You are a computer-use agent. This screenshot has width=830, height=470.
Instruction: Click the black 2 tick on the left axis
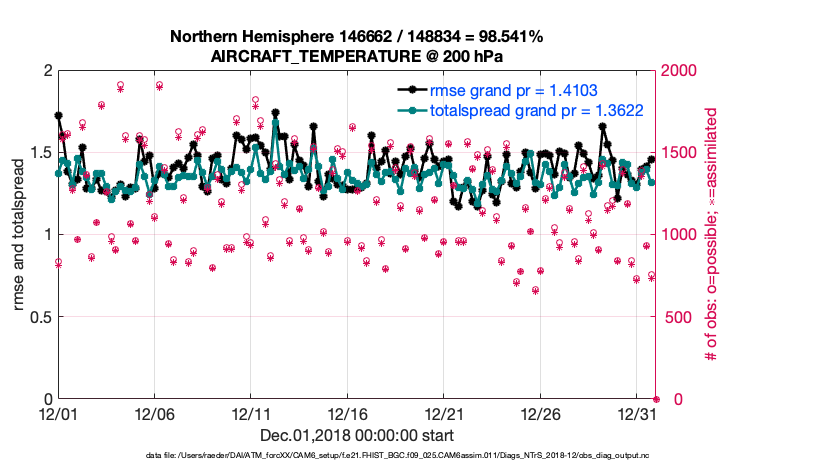click(46, 71)
